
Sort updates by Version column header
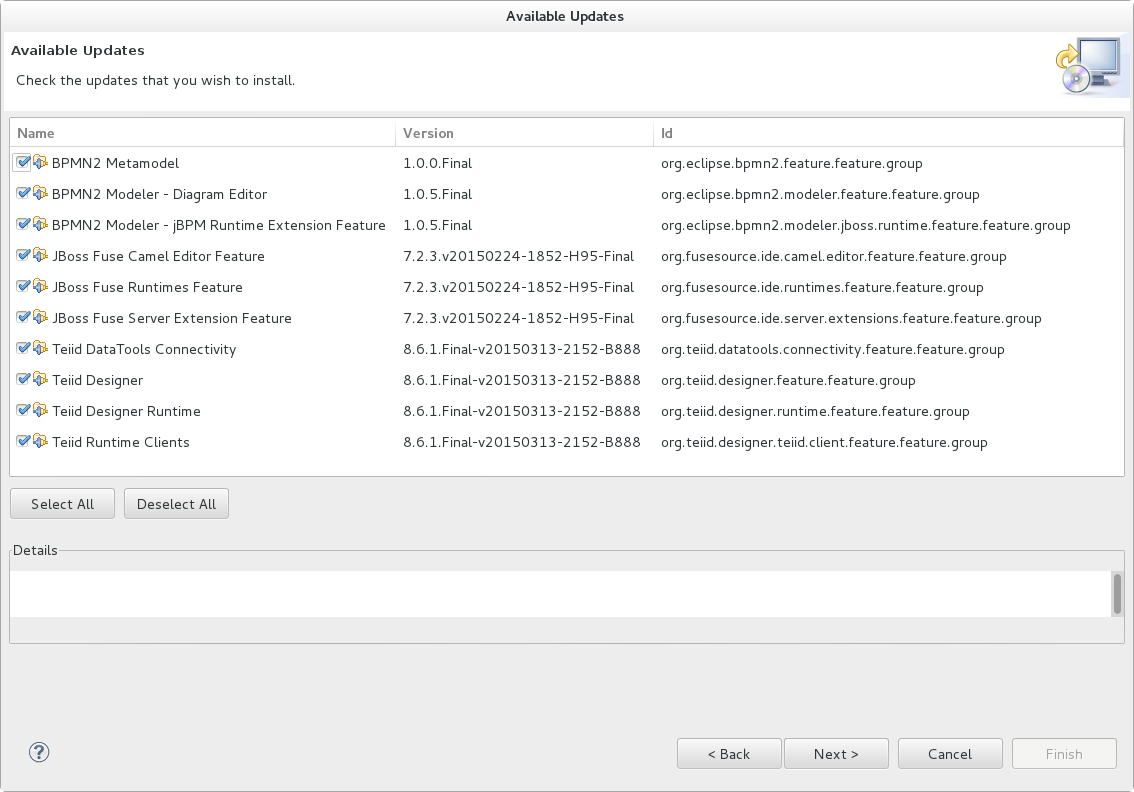pyautogui.click(x=524, y=133)
